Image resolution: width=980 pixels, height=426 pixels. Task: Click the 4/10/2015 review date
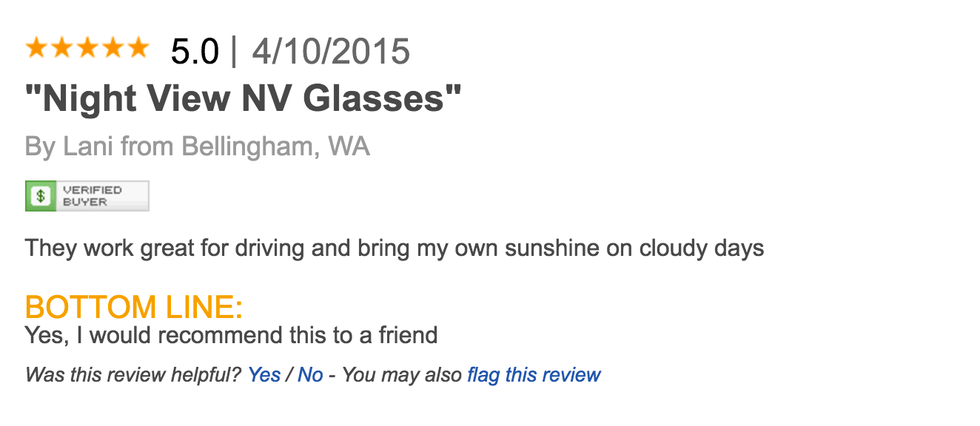(x=330, y=51)
